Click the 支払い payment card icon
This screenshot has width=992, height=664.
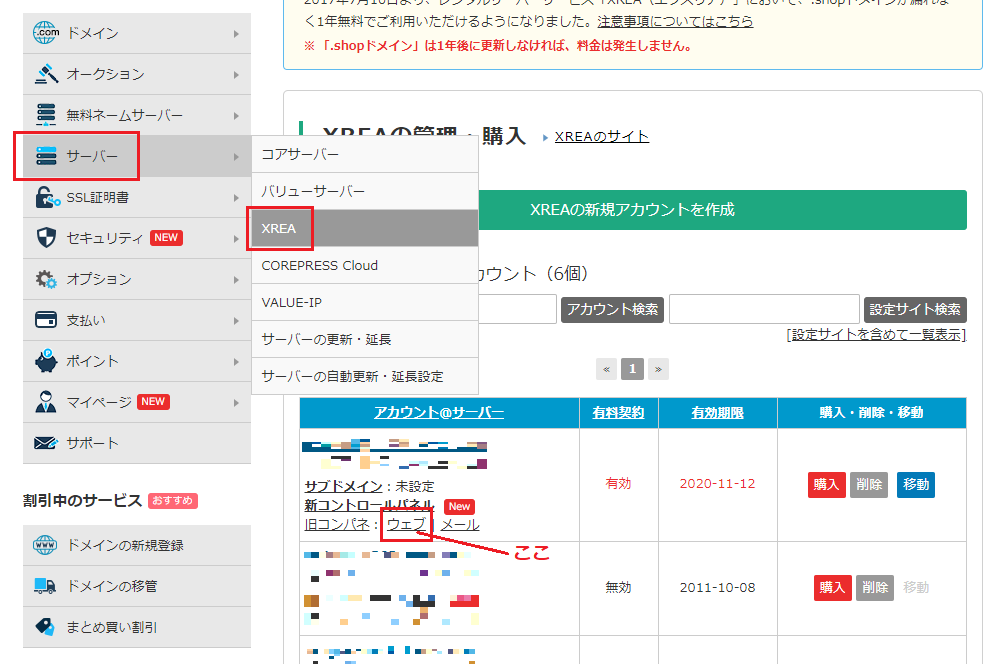[x=45, y=320]
